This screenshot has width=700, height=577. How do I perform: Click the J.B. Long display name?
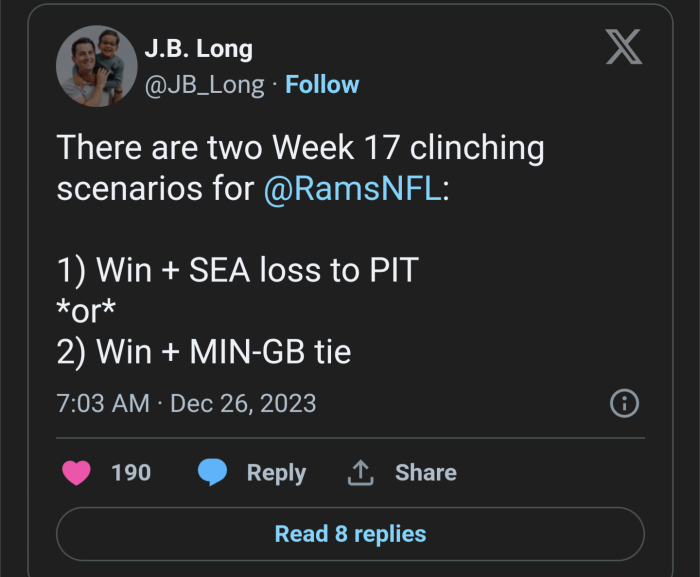(198, 48)
